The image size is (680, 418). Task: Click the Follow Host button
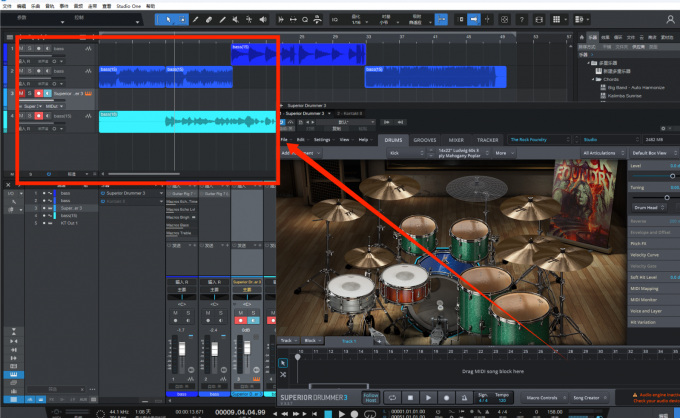tap(370, 397)
